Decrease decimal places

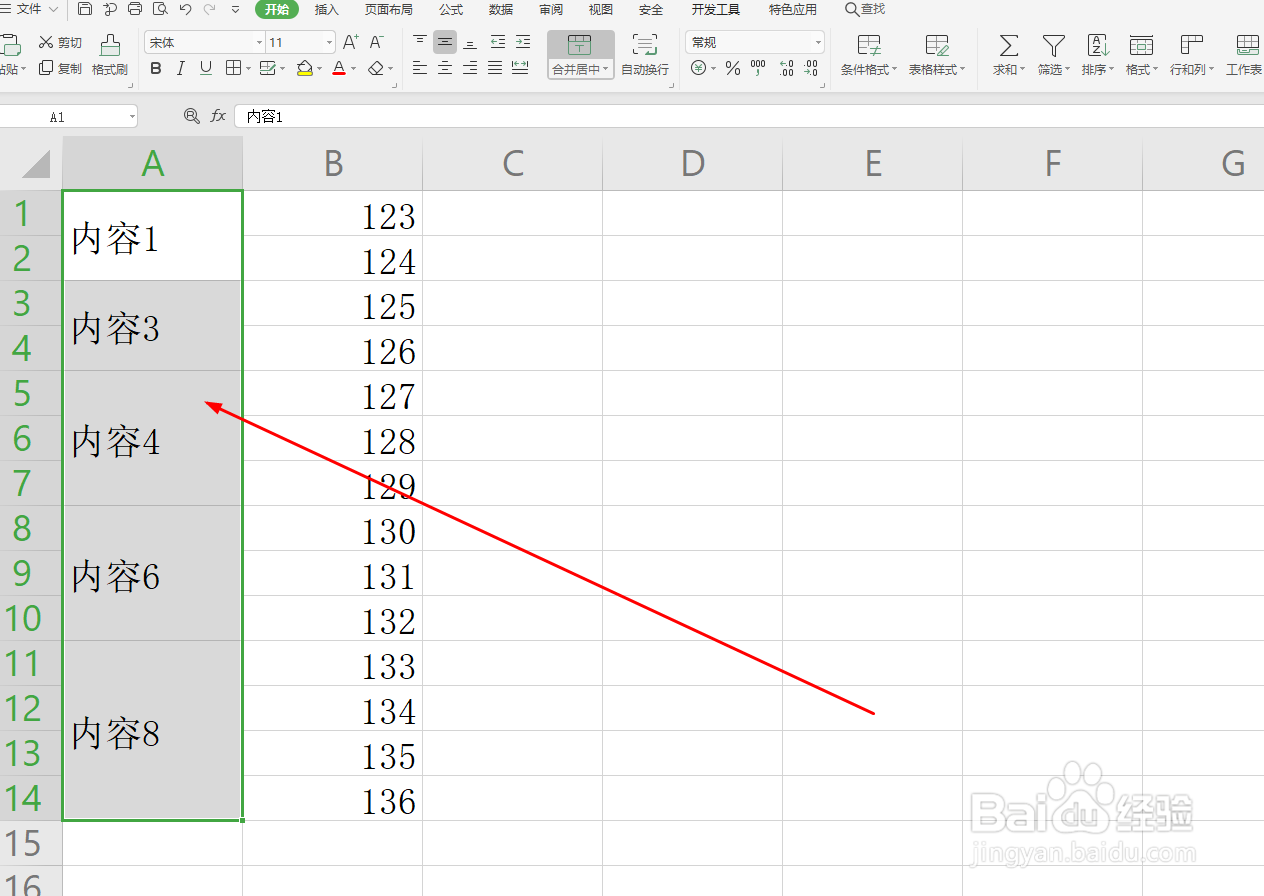pos(811,68)
